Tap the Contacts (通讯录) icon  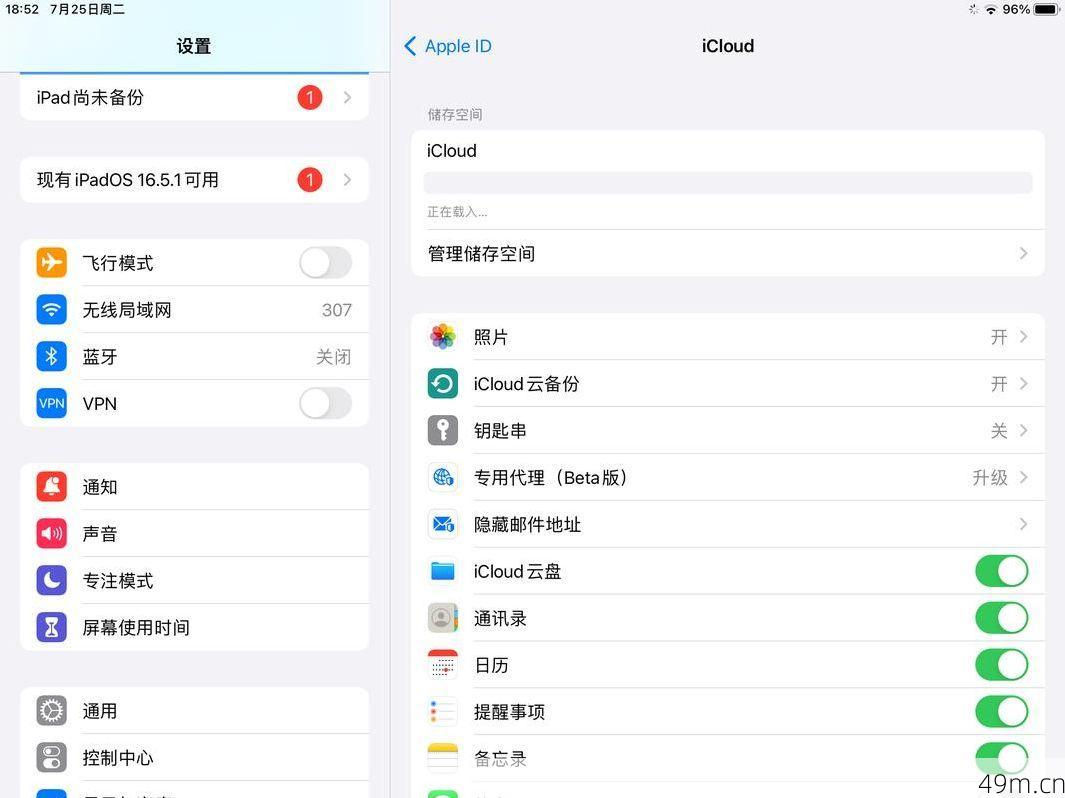pos(443,618)
